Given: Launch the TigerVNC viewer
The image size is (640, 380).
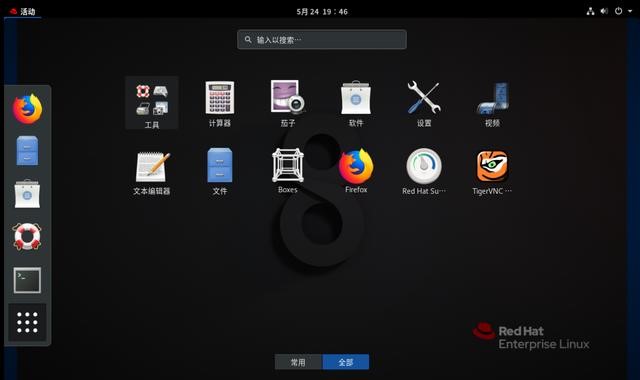Looking at the screenshot, I should 492,171.
